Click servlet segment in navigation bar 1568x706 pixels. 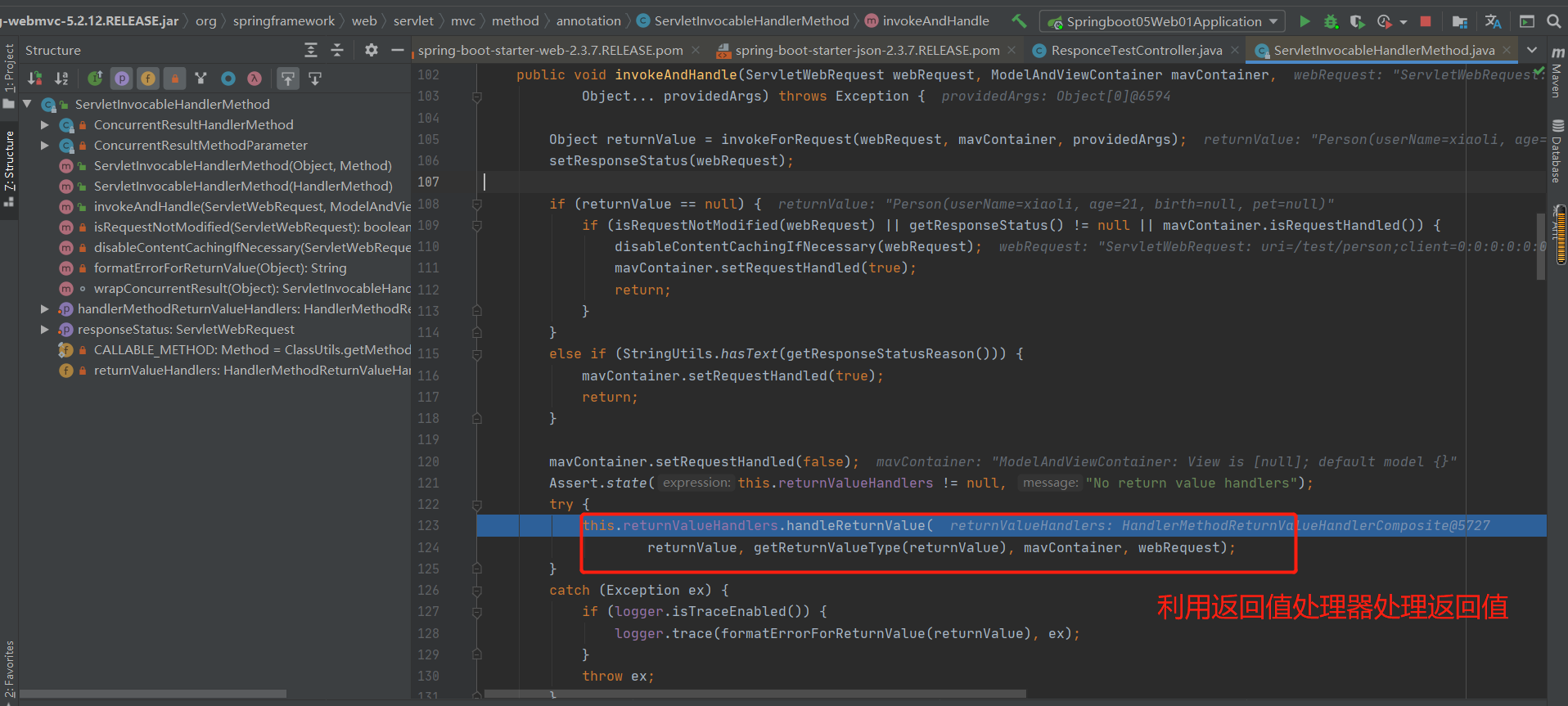pos(412,20)
